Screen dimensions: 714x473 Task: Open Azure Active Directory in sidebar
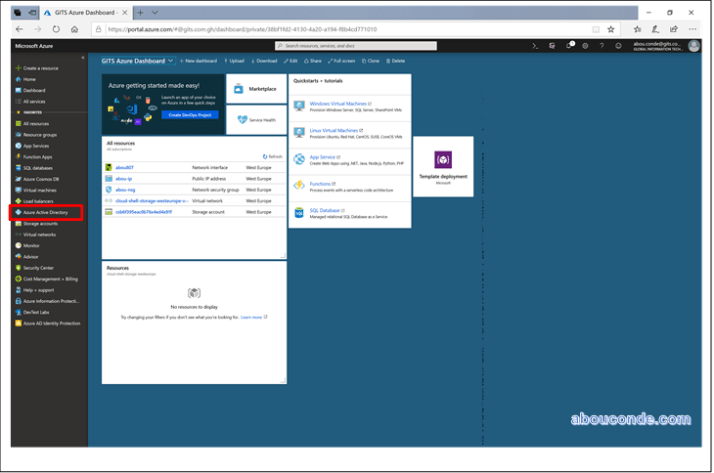46,213
